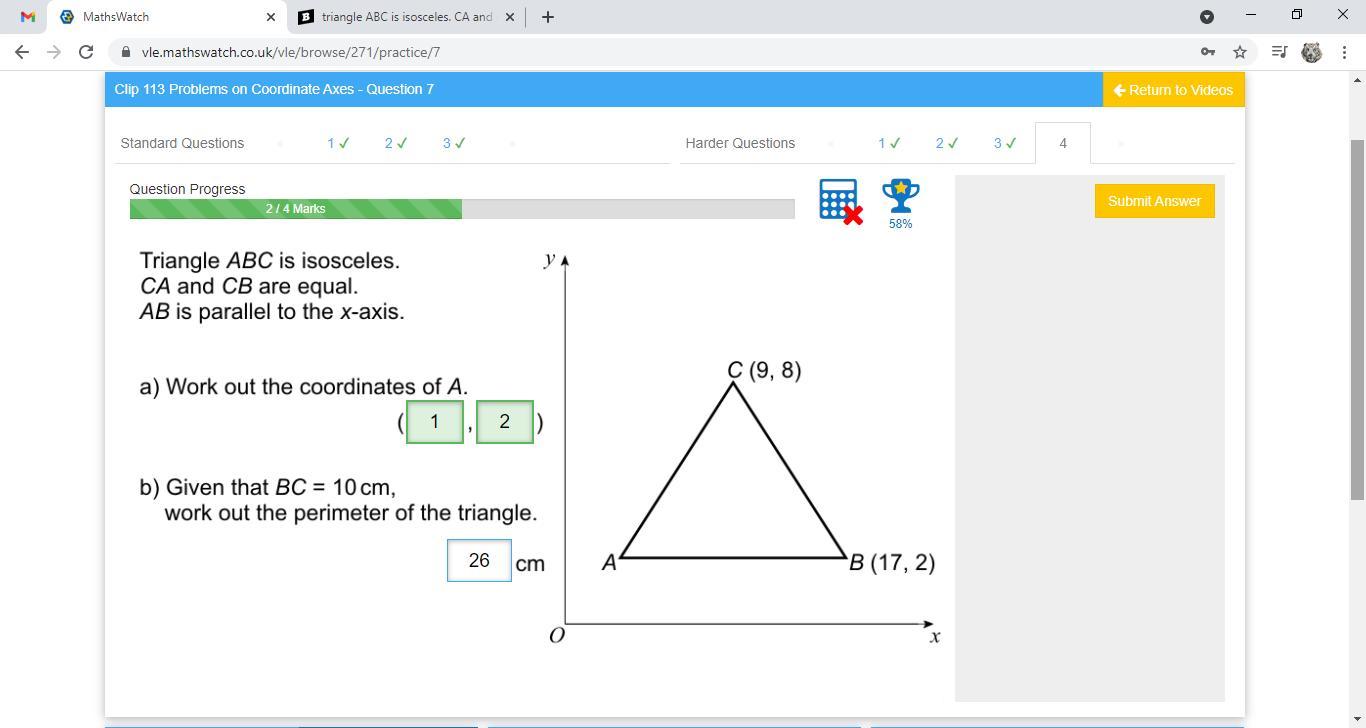Click the scrollbar up arrow
This screenshot has width=1366, height=728.
(x=1357, y=80)
